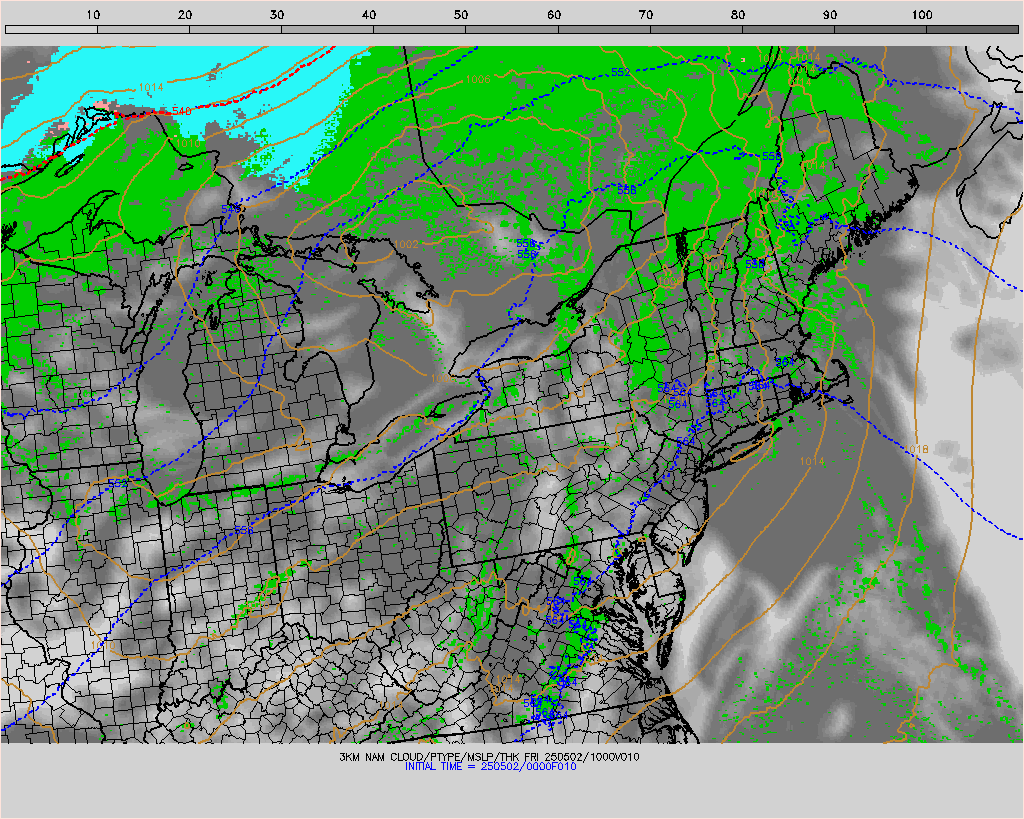Click the "40" scale label
This screenshot has width=1024, height=819.
(369, 14)
